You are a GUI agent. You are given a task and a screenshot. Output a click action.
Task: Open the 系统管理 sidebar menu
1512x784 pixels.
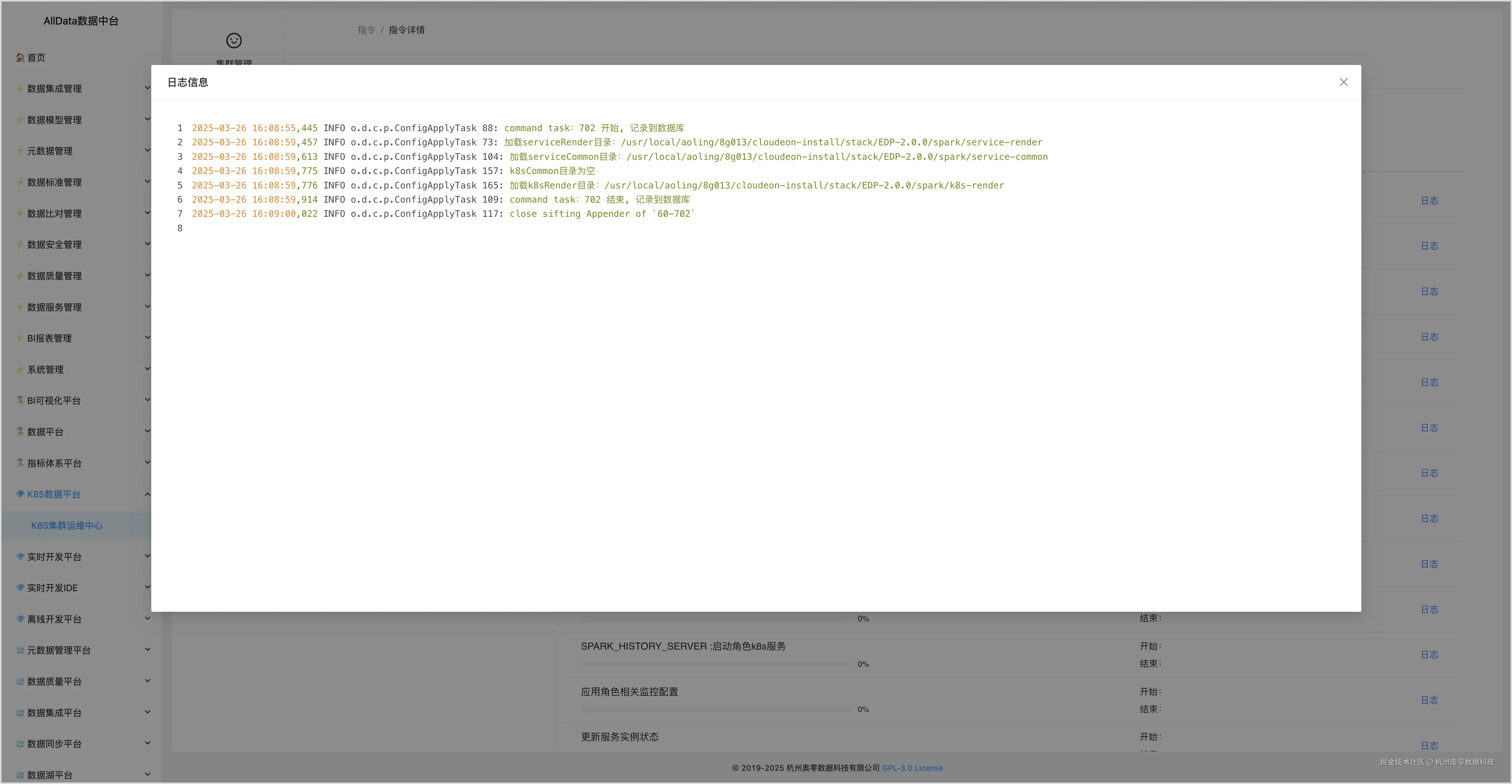click(45, 370)
